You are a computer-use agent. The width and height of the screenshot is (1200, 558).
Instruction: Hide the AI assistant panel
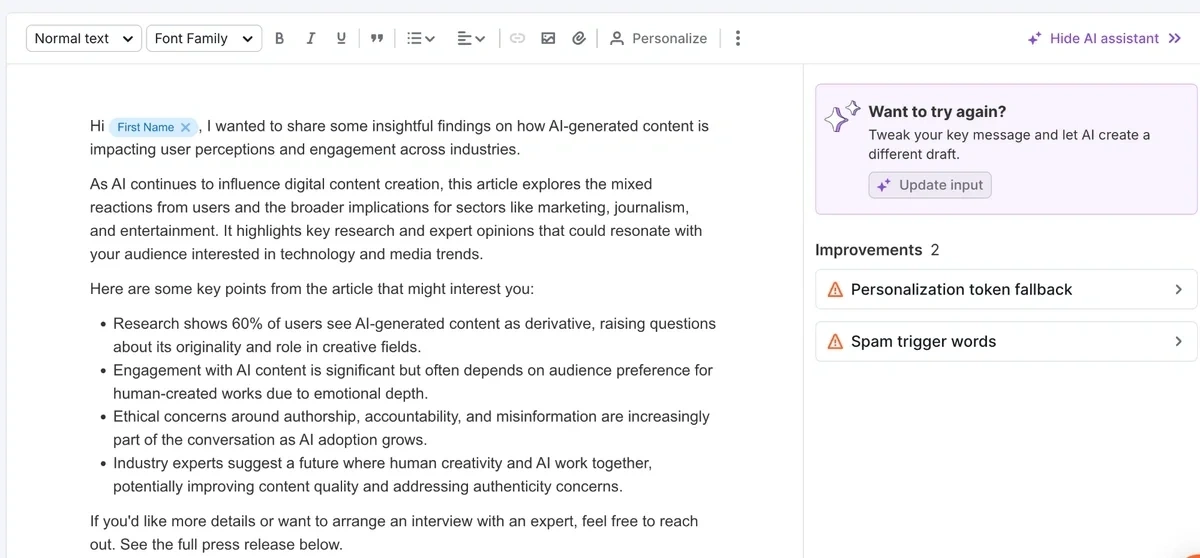coord(1104,38)
